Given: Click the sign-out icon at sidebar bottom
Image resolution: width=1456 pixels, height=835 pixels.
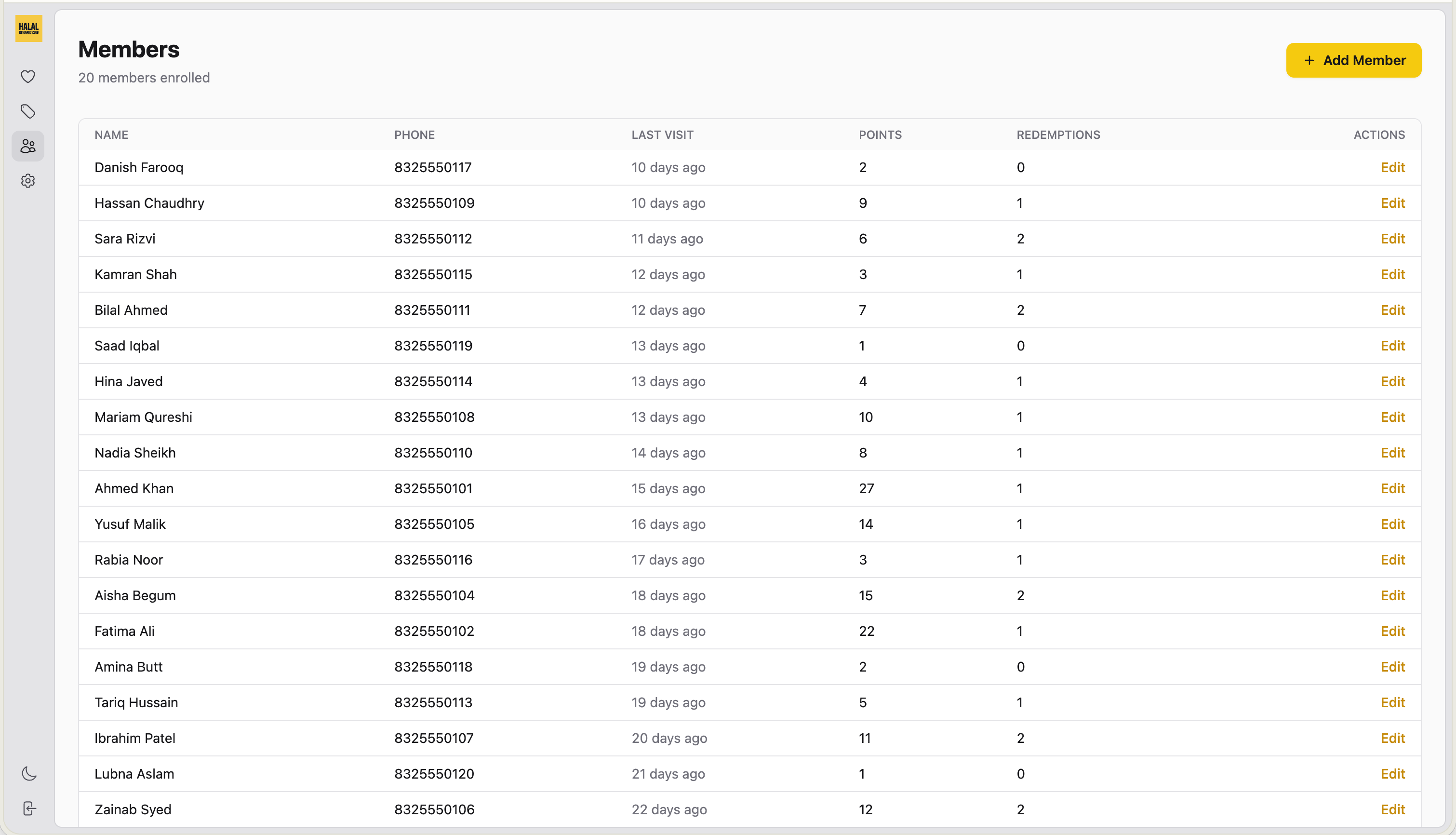Looking at the screenshot, I should (28, 808).
